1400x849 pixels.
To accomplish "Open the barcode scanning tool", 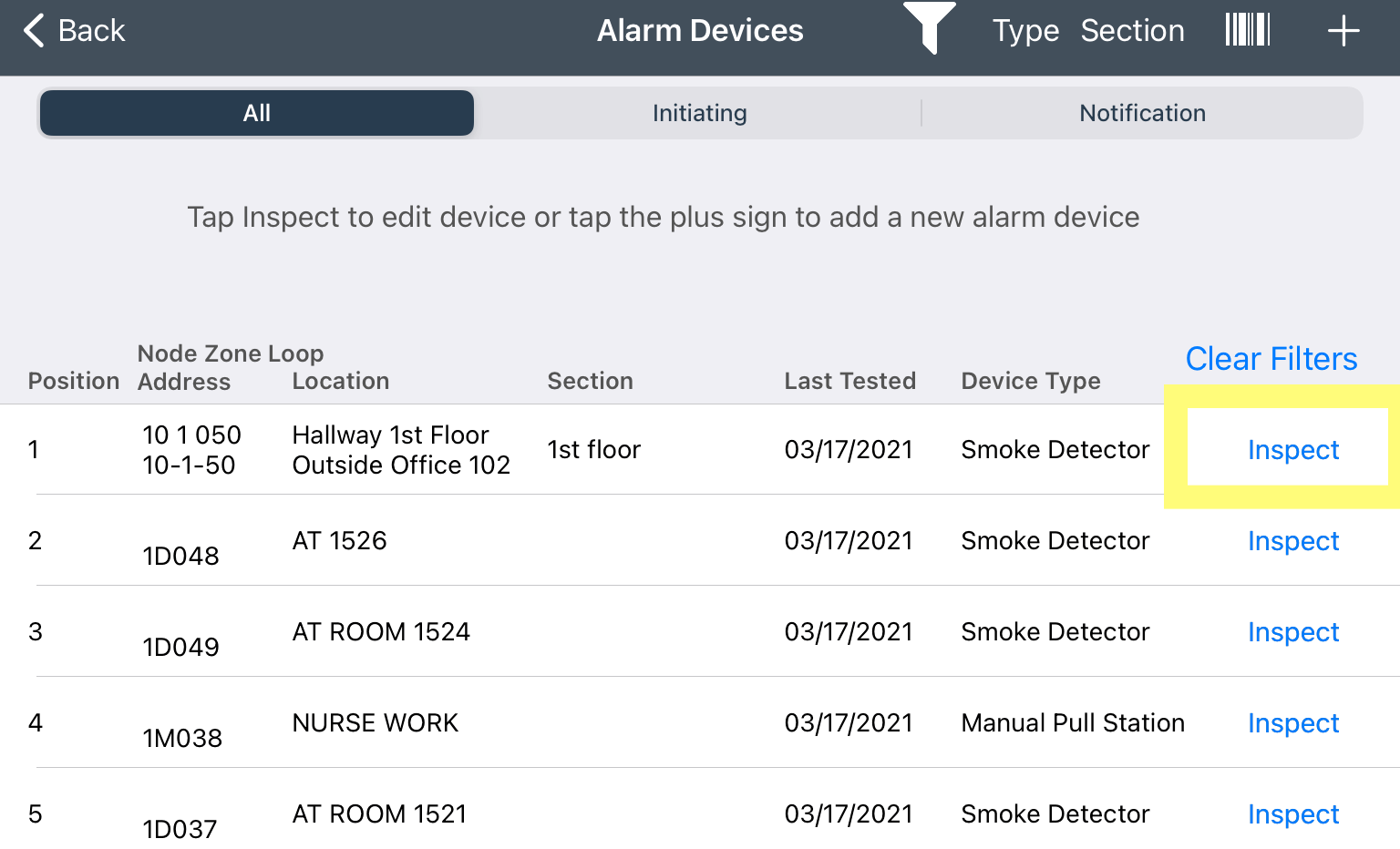I will (1247, 29).
